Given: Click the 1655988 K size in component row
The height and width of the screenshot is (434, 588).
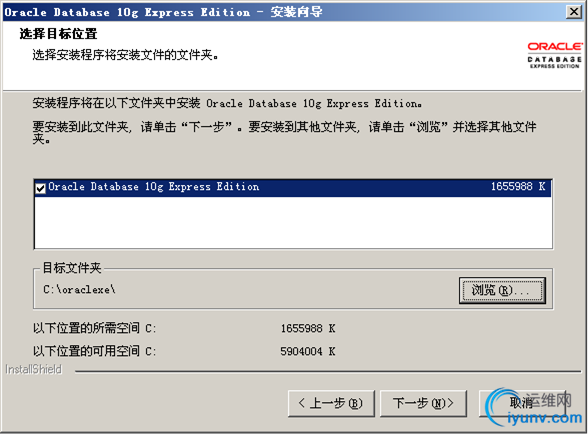Looking at the screenshot, I should [518, 186].
